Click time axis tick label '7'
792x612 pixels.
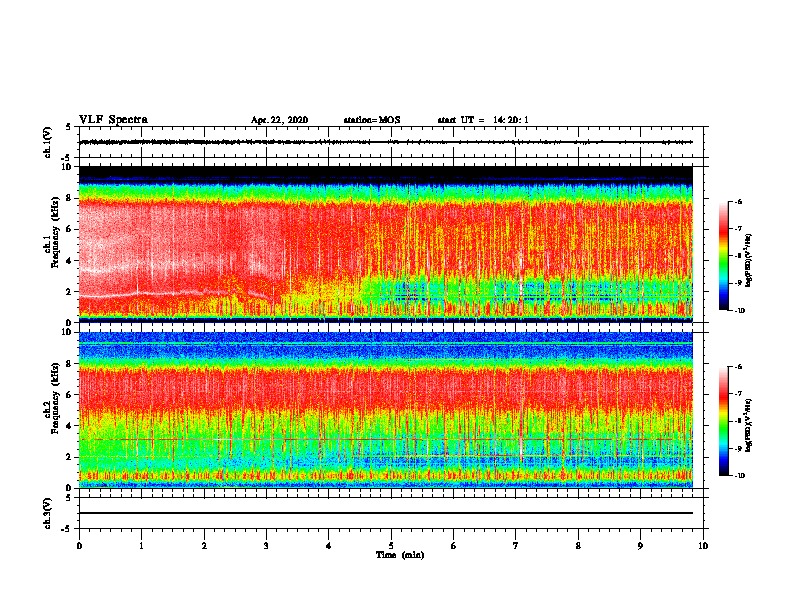point(516,546)
